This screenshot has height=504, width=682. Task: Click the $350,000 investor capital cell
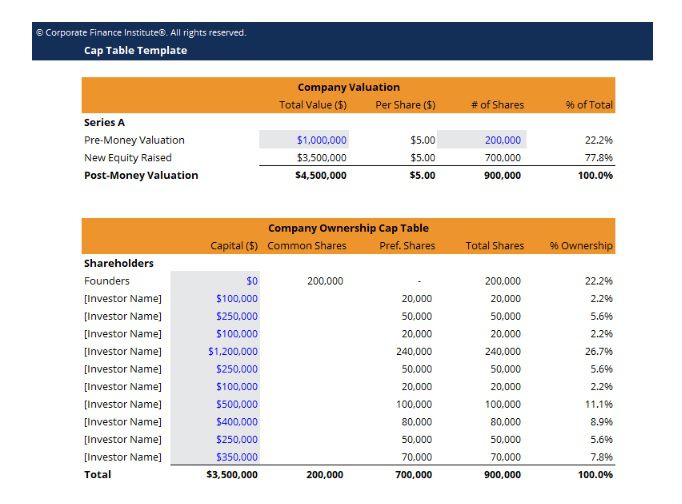pyautogui.click(x=236, y=457)
